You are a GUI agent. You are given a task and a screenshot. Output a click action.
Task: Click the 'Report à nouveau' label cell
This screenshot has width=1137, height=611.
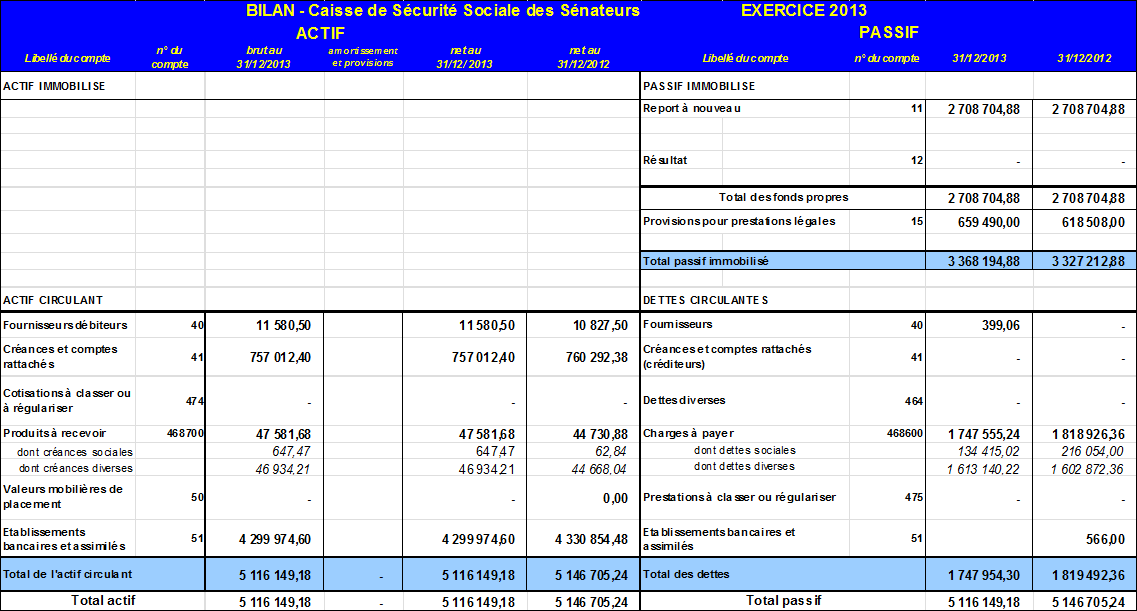coord(692,108)
